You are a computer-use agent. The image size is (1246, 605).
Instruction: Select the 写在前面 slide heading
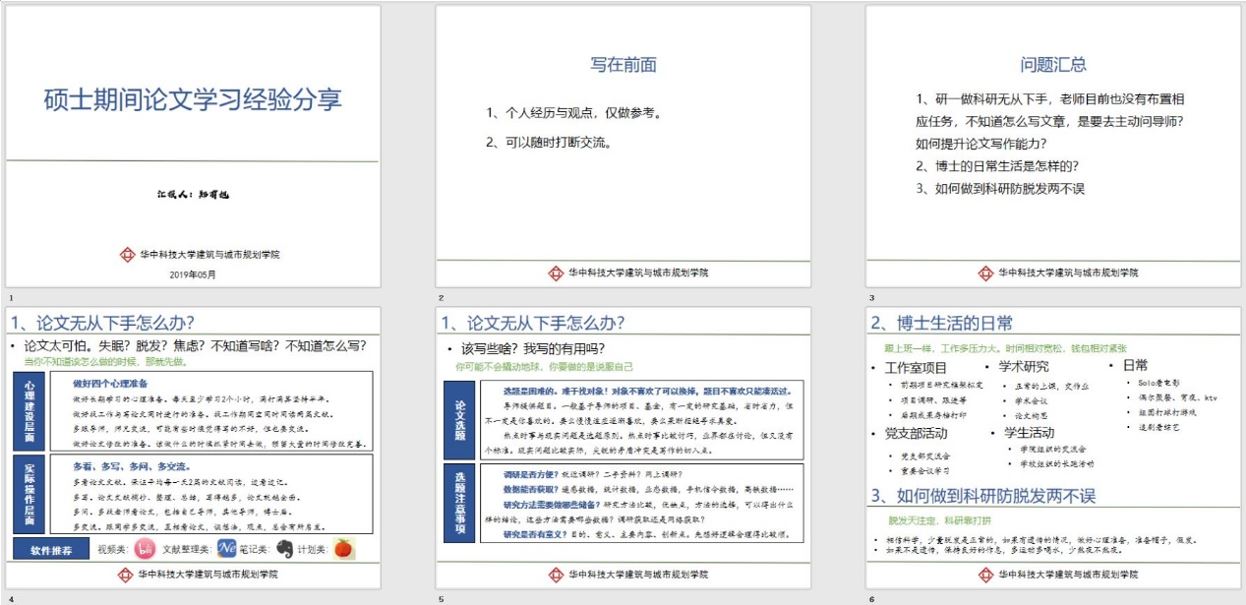[623, 65]
